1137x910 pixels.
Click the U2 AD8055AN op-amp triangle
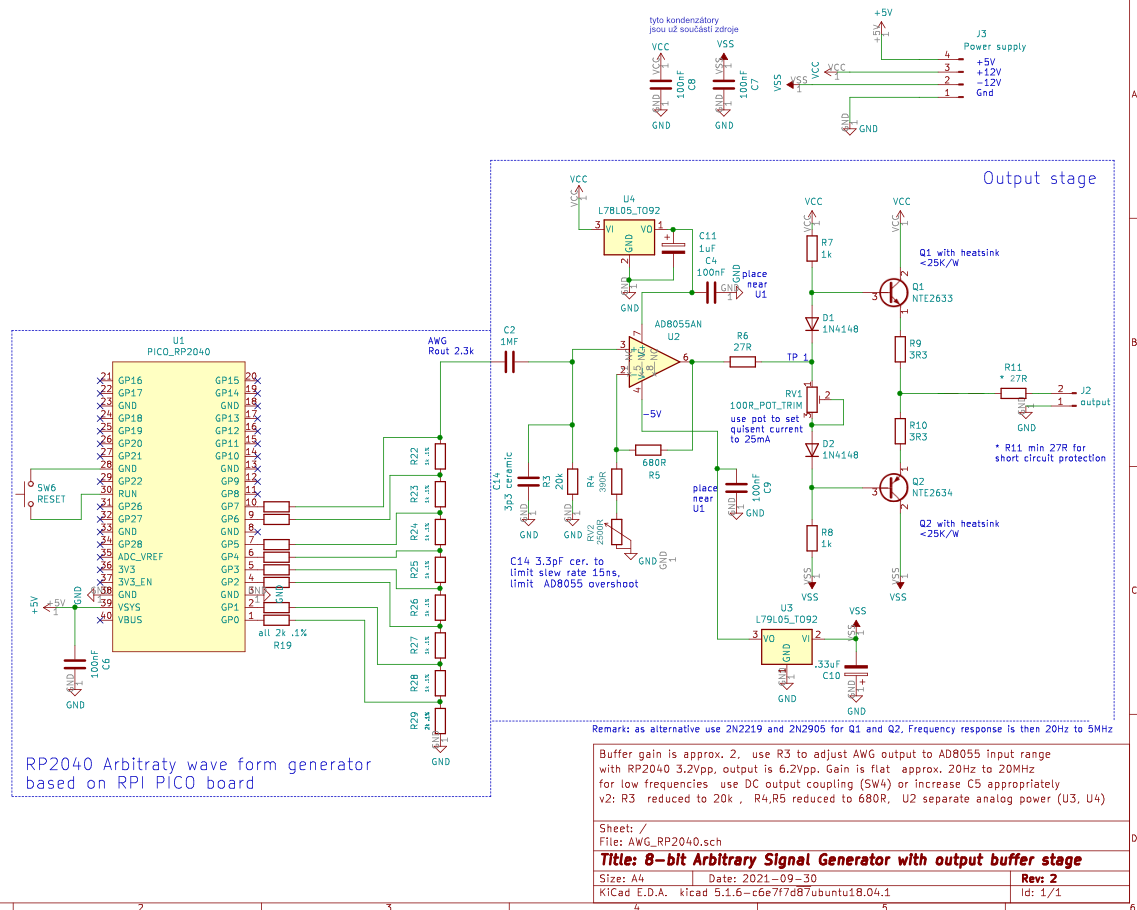[x=653, y=360]
